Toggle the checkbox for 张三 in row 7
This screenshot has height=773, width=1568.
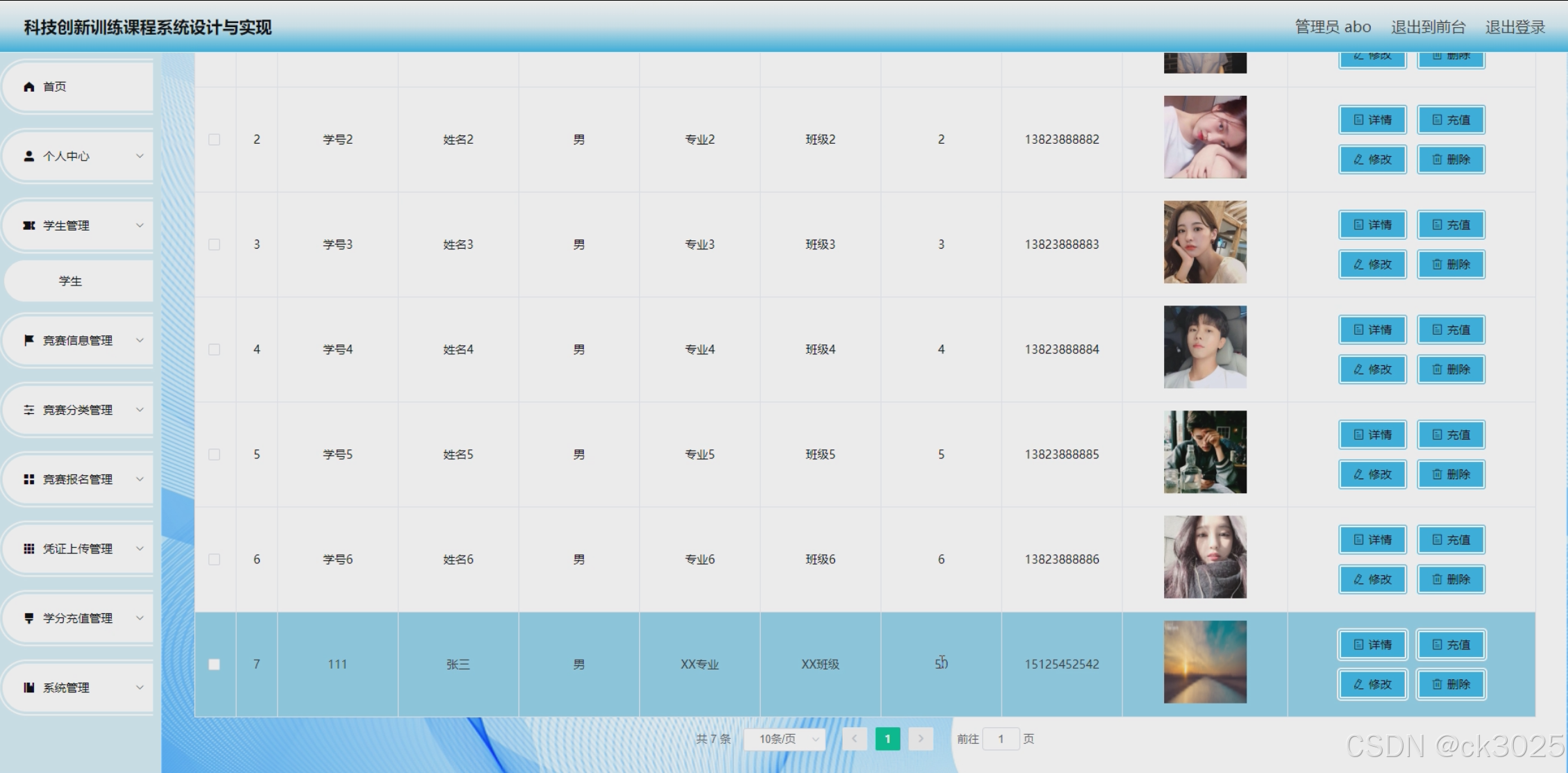[214, 665]
